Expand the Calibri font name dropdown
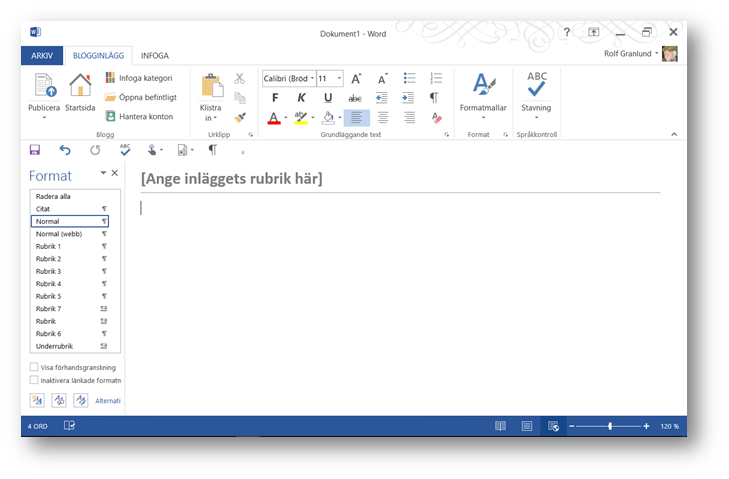Viewport: 729px width, 479px height. [312, 78]
